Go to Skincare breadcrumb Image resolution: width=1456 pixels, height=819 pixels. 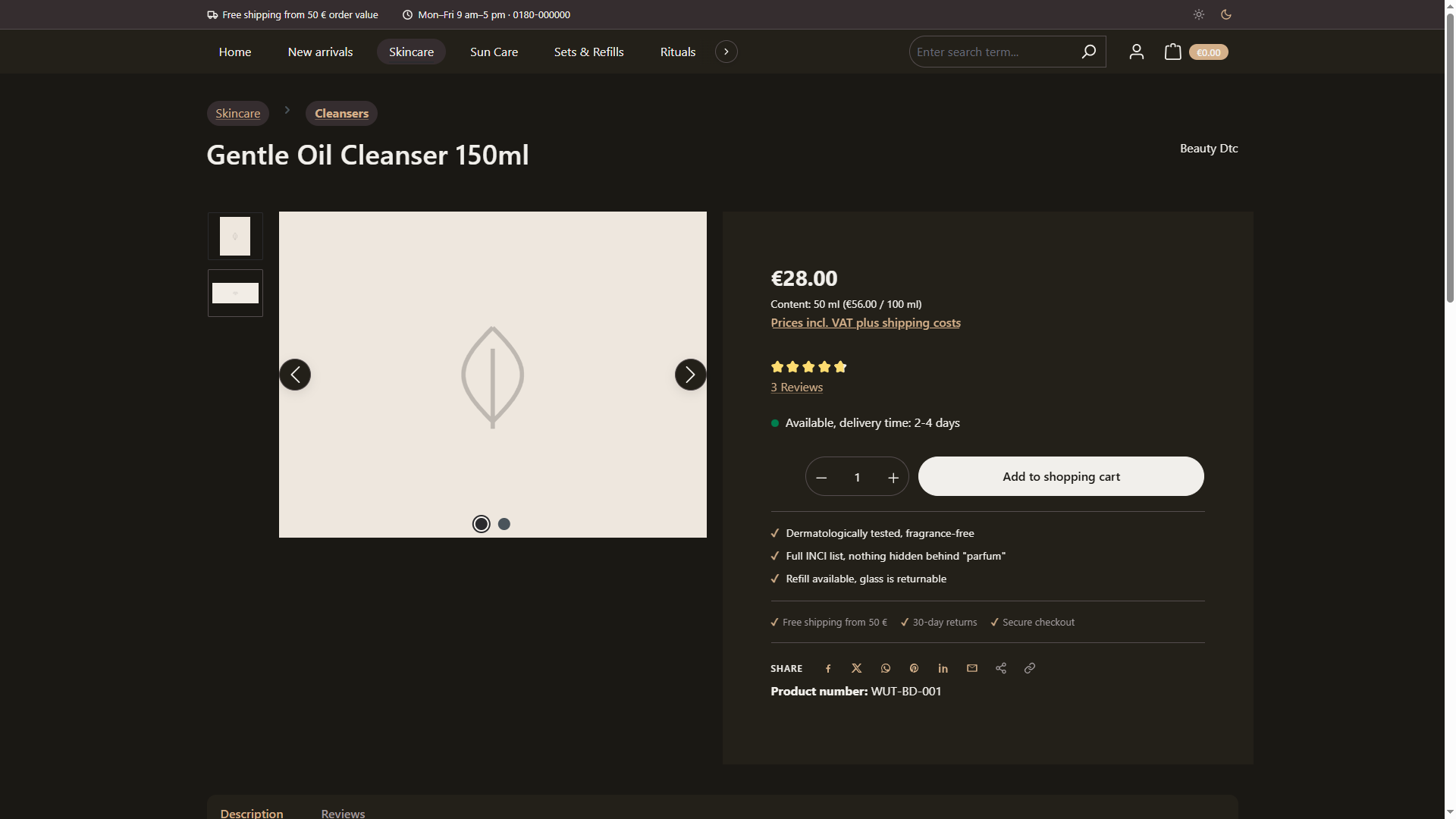[237, 113]
